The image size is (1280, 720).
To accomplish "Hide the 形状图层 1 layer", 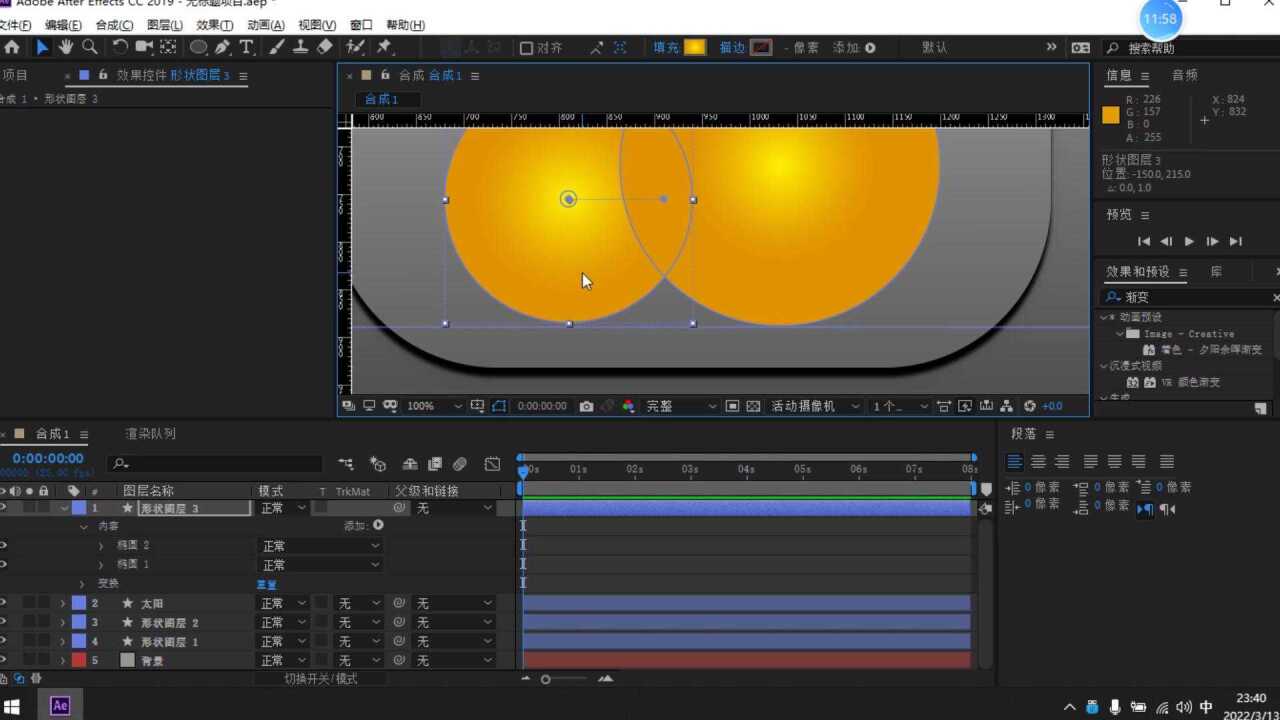I will tap(4, 641).
